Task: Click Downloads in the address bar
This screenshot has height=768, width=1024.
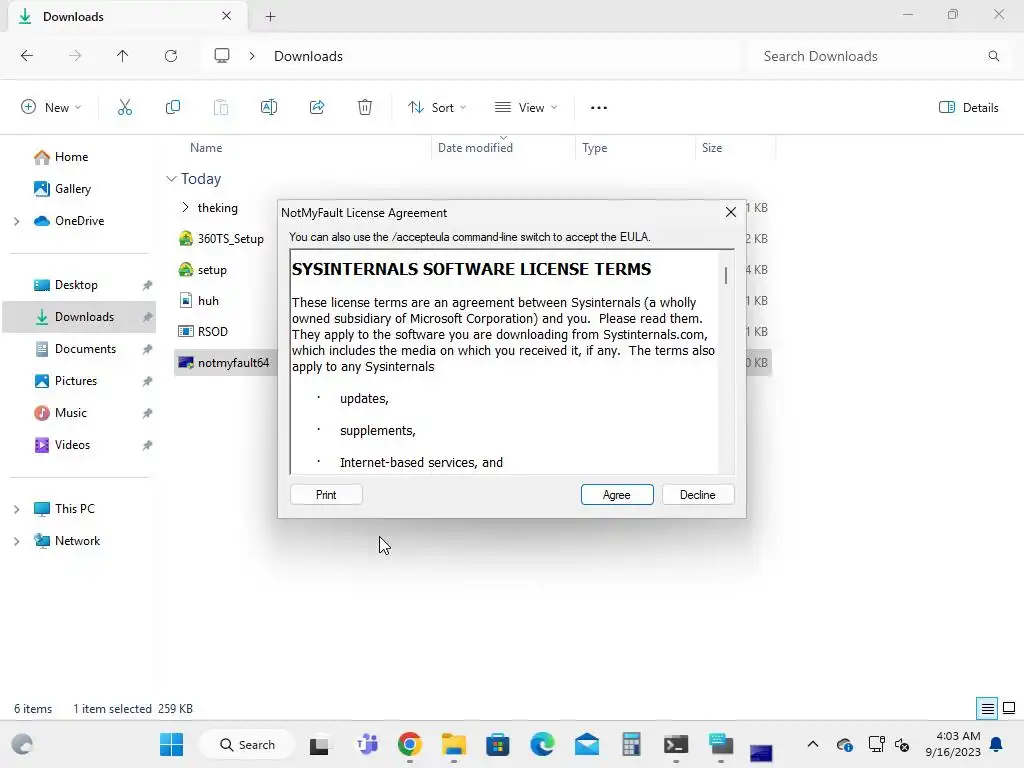Action: pyautogui.click(x=308, y=56)
